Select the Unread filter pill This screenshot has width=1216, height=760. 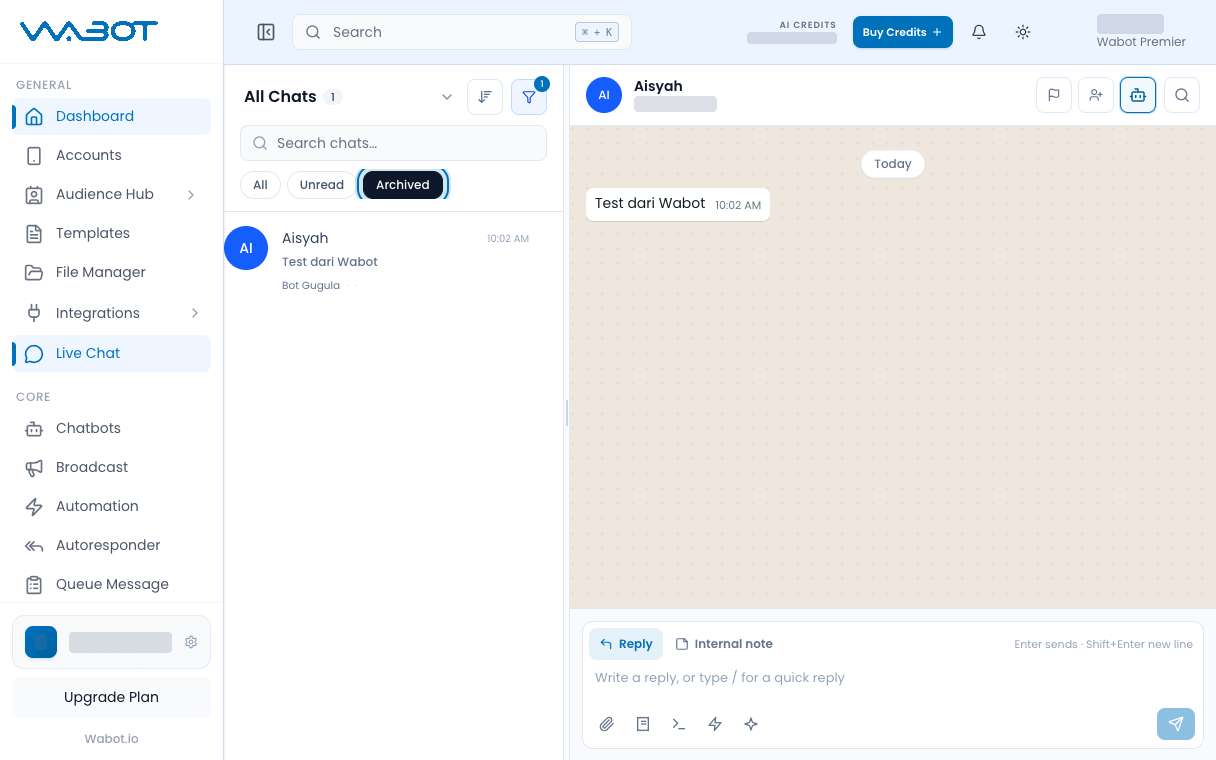pyautogui.click(x=321, y=185)
